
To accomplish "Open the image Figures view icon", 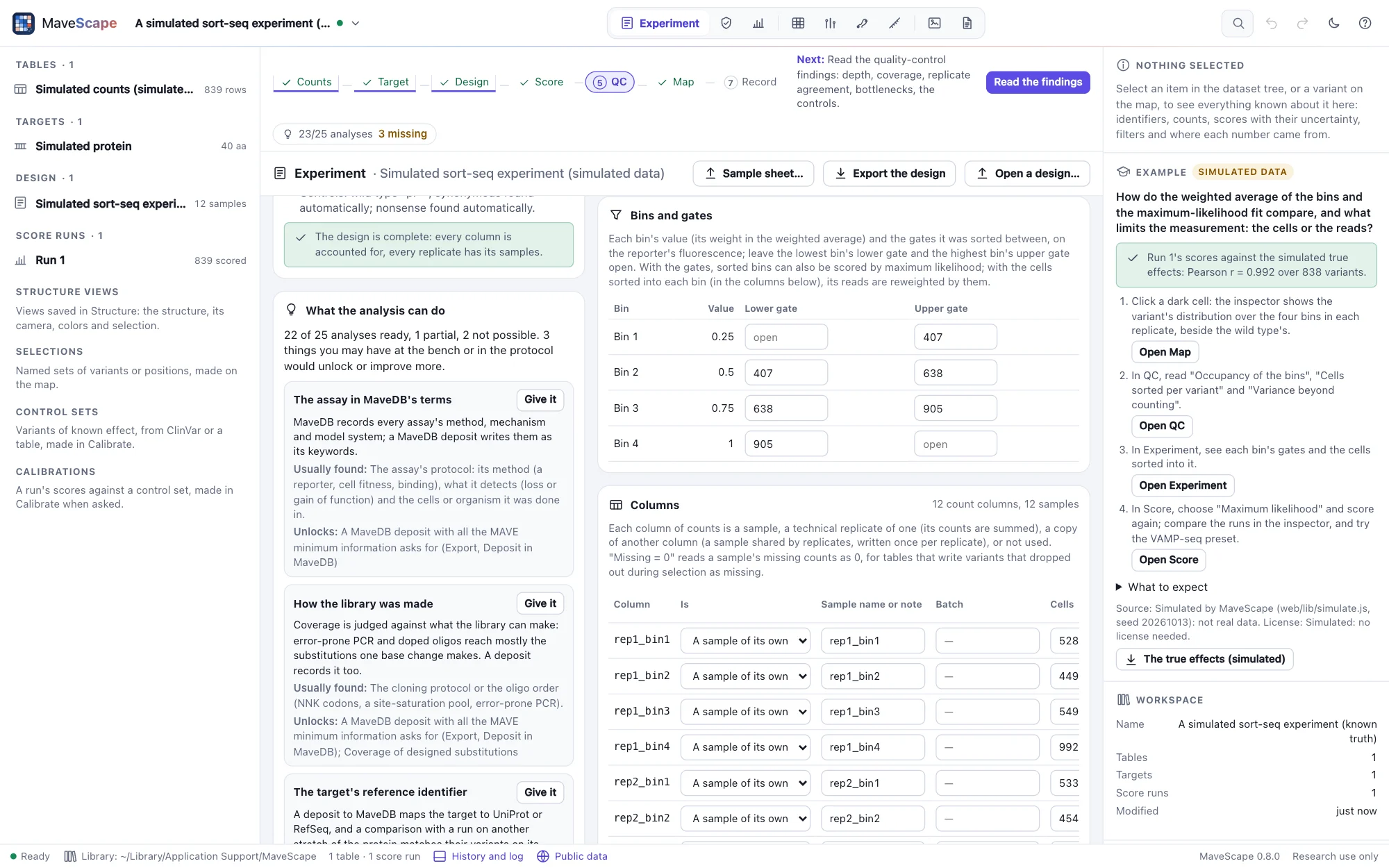I will pyautogui.click(x=935, y=23).
